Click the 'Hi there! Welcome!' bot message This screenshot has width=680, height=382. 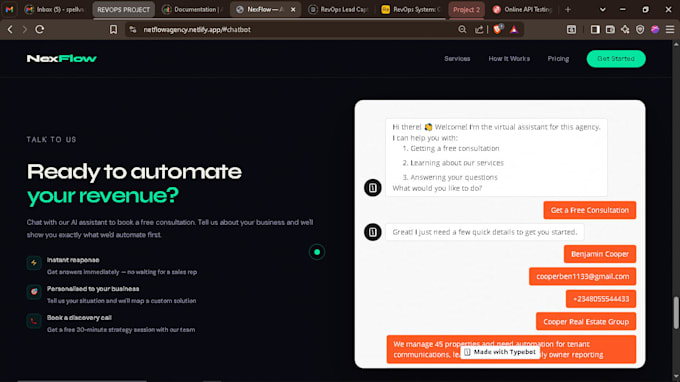tap(496, 157)
